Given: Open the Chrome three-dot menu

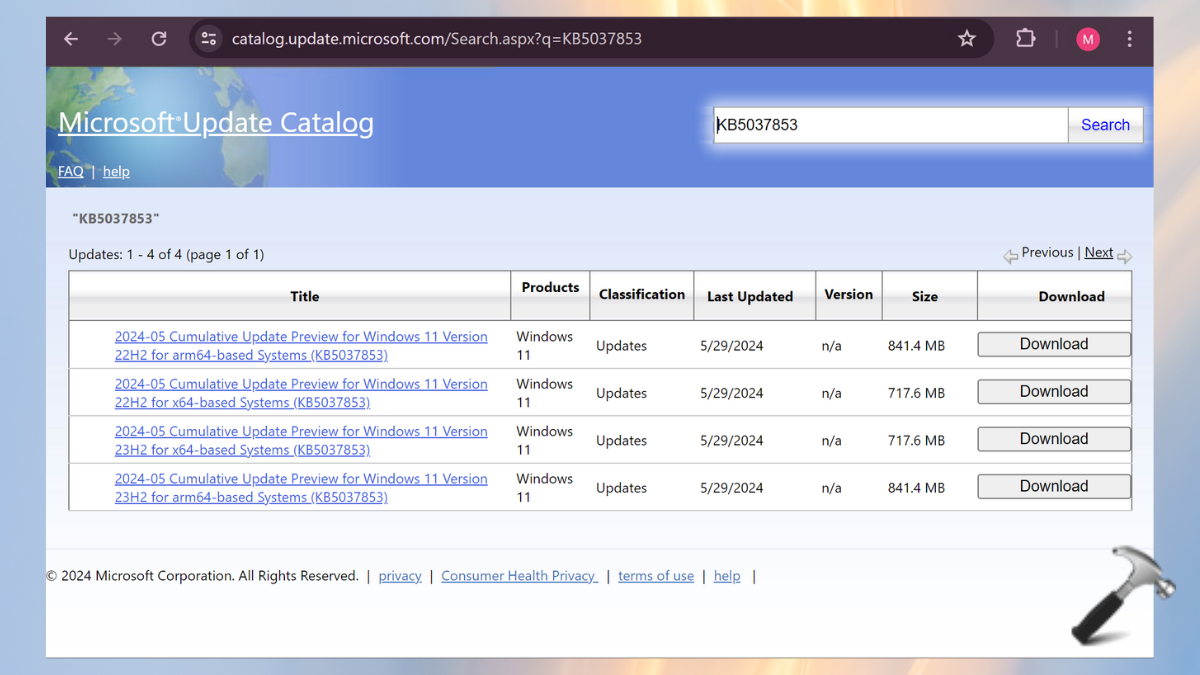Looking at the screenshot, I should tap(1130, 39).
